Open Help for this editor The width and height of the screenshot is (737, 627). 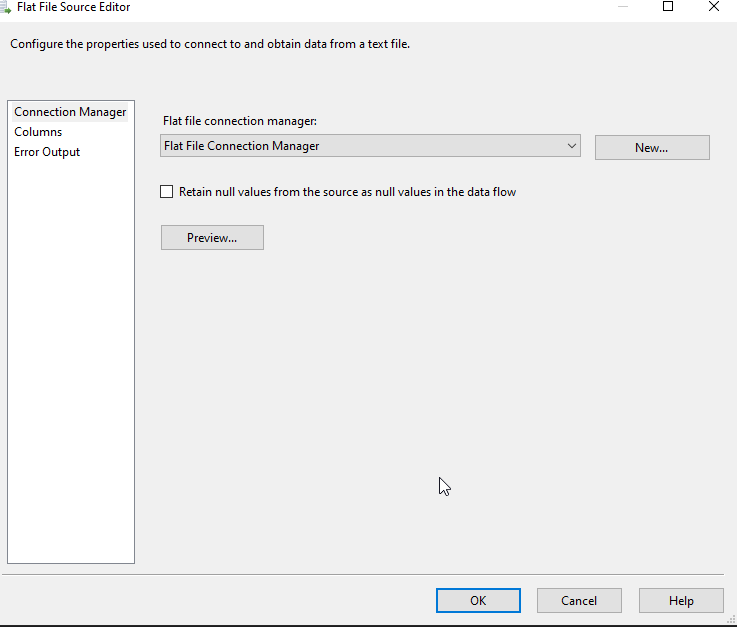(x=681, y=600)
